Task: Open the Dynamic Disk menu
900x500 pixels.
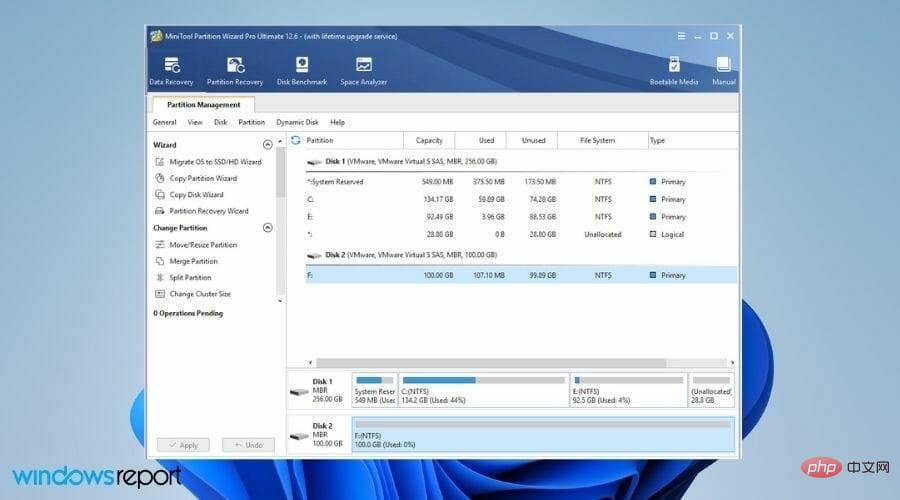Action: [x=297, y=122]
